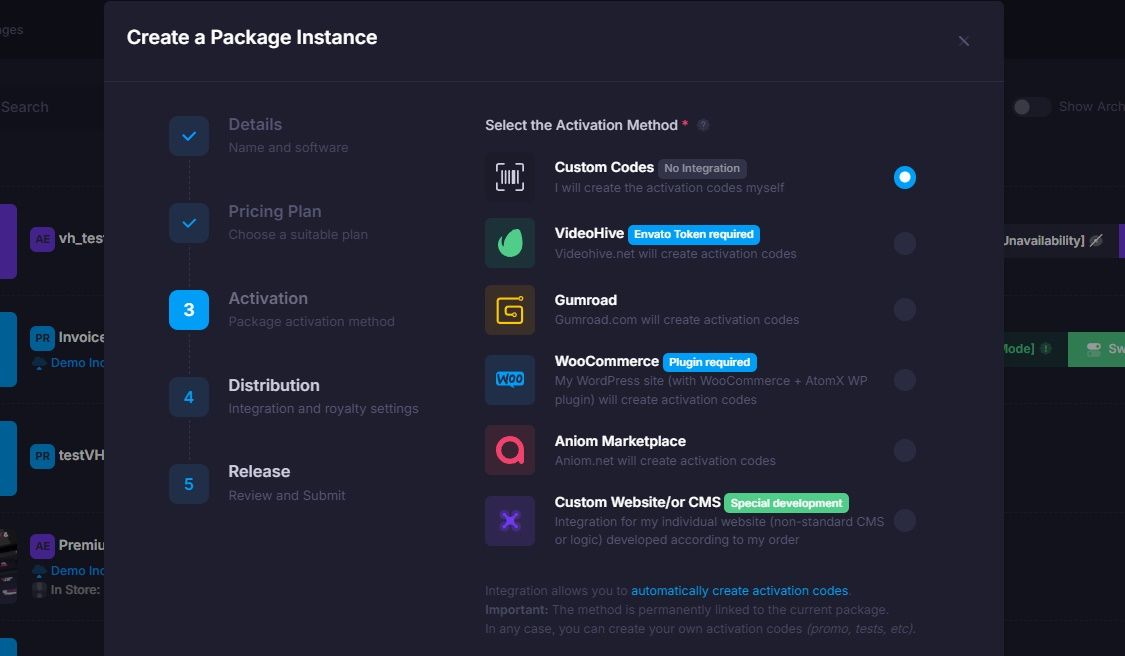Close the Create a Package Instance dialog
Viewport: 1125px width, 656px height.
964,41
